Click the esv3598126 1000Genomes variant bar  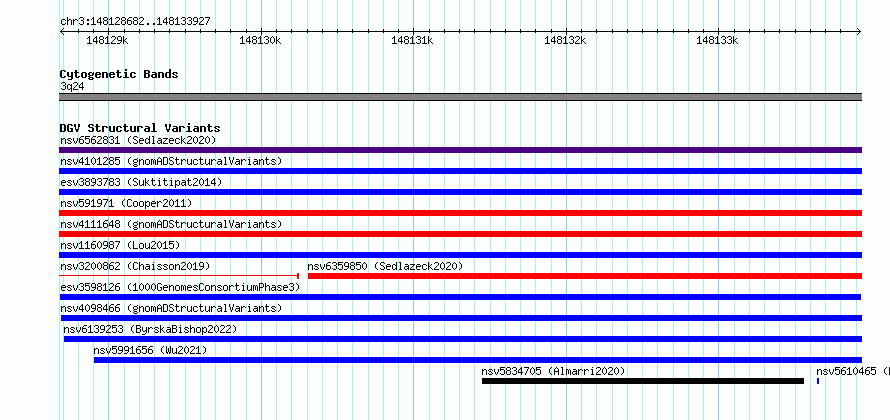(x=460, y=297)
